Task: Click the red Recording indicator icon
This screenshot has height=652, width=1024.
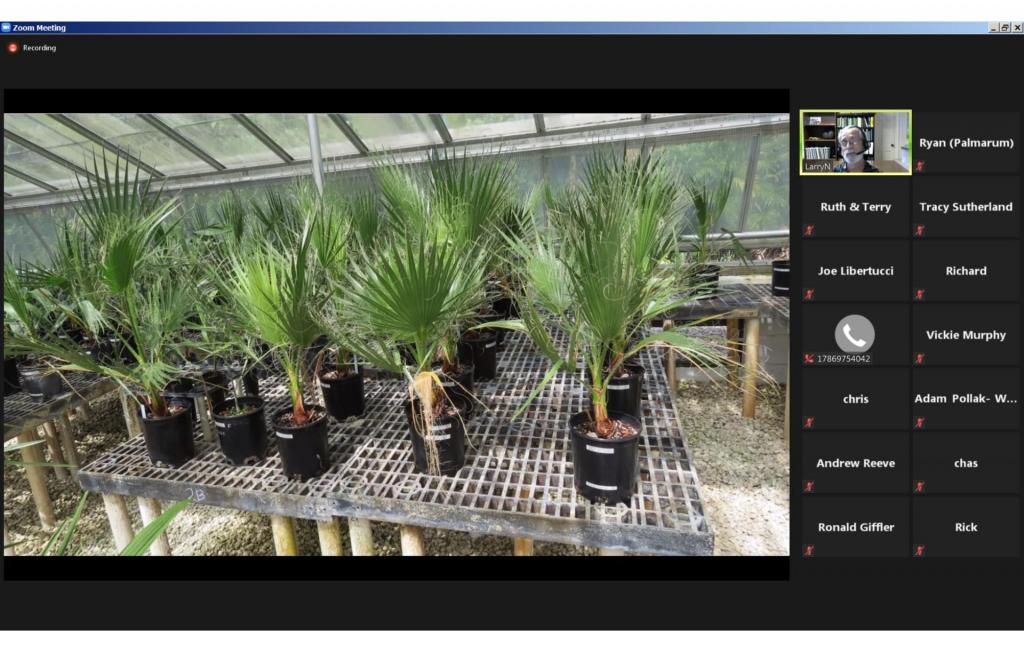Action: [x=13, y=48]
